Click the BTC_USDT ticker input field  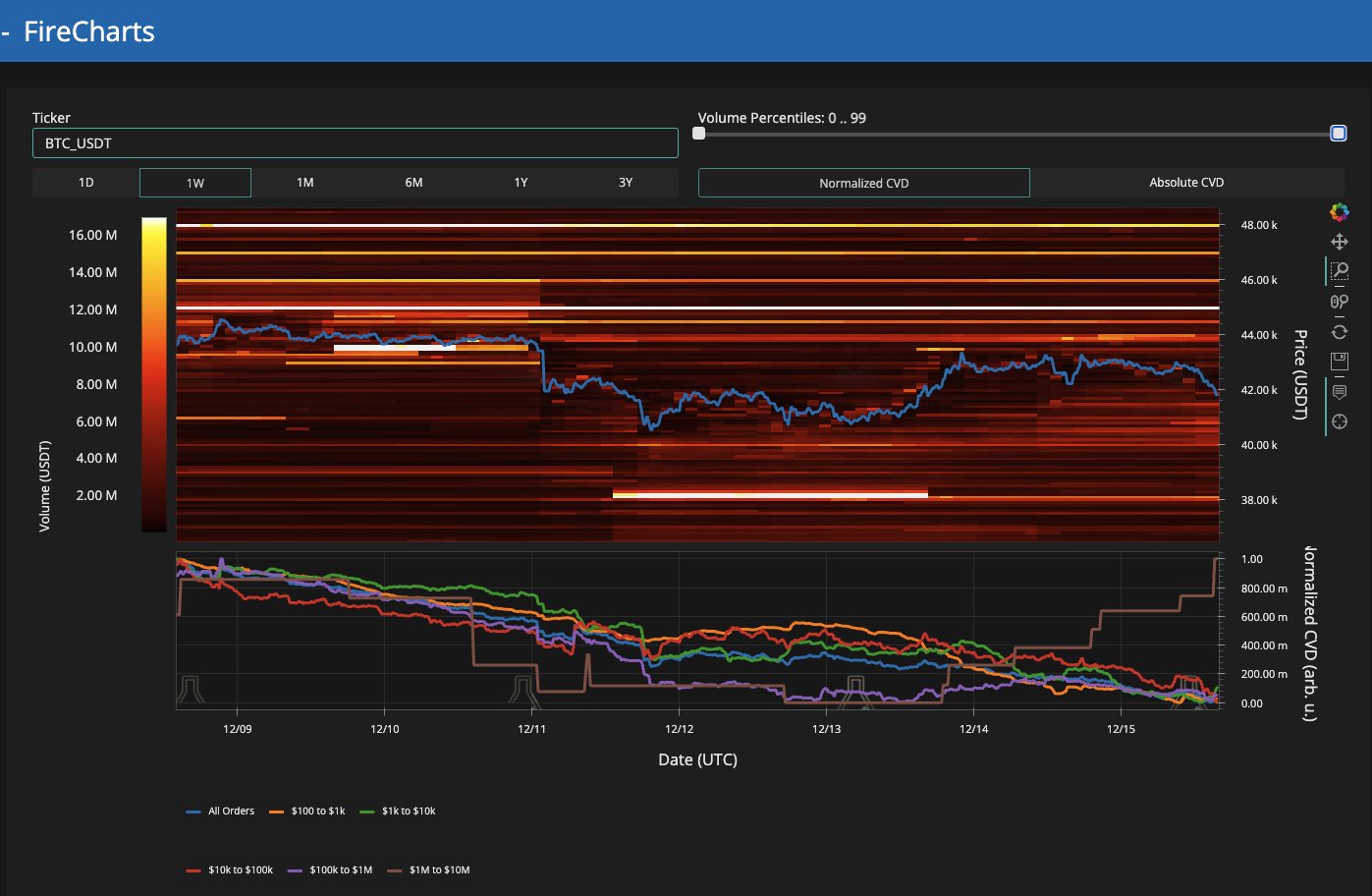coord(355,143)
